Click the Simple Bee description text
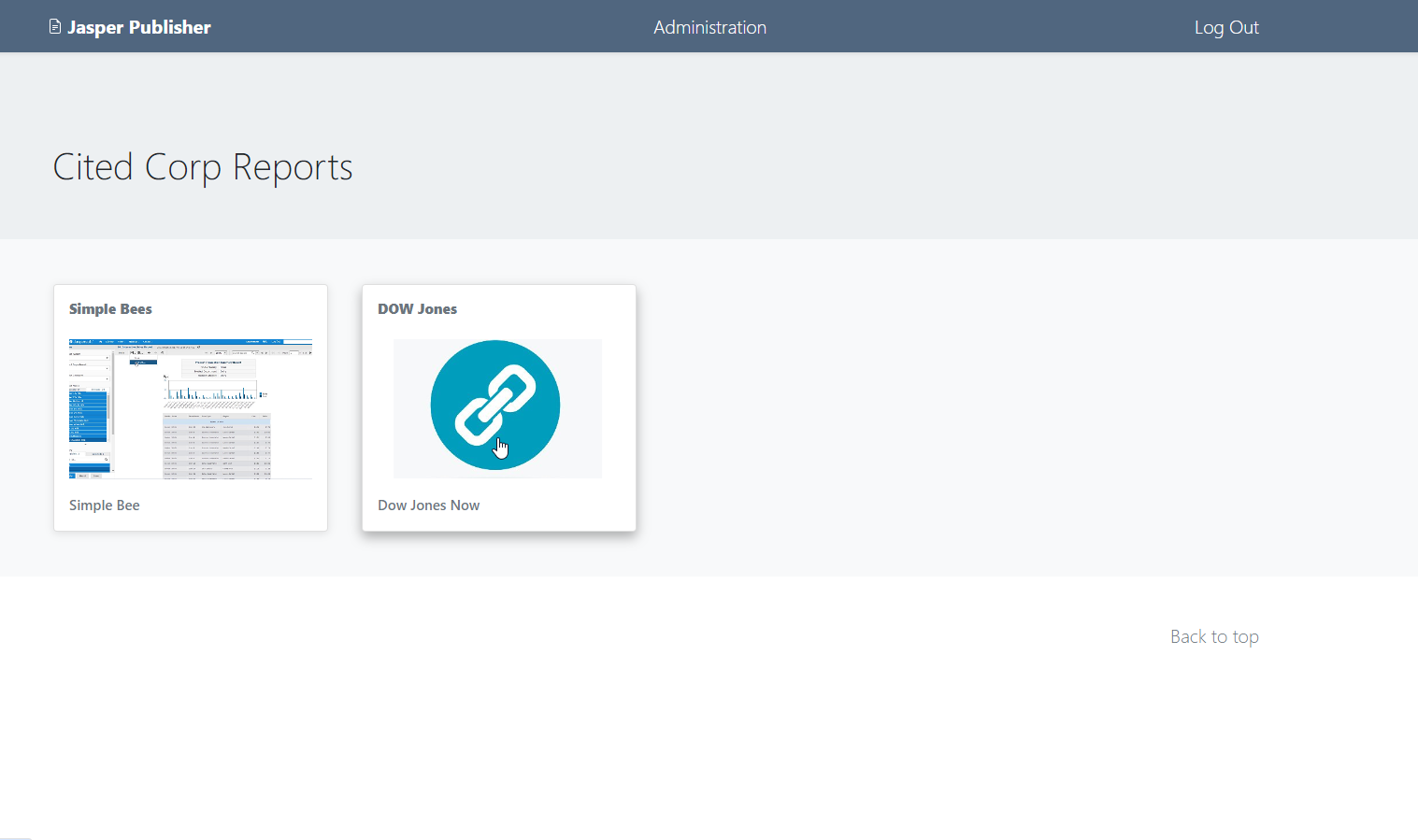 105,505
